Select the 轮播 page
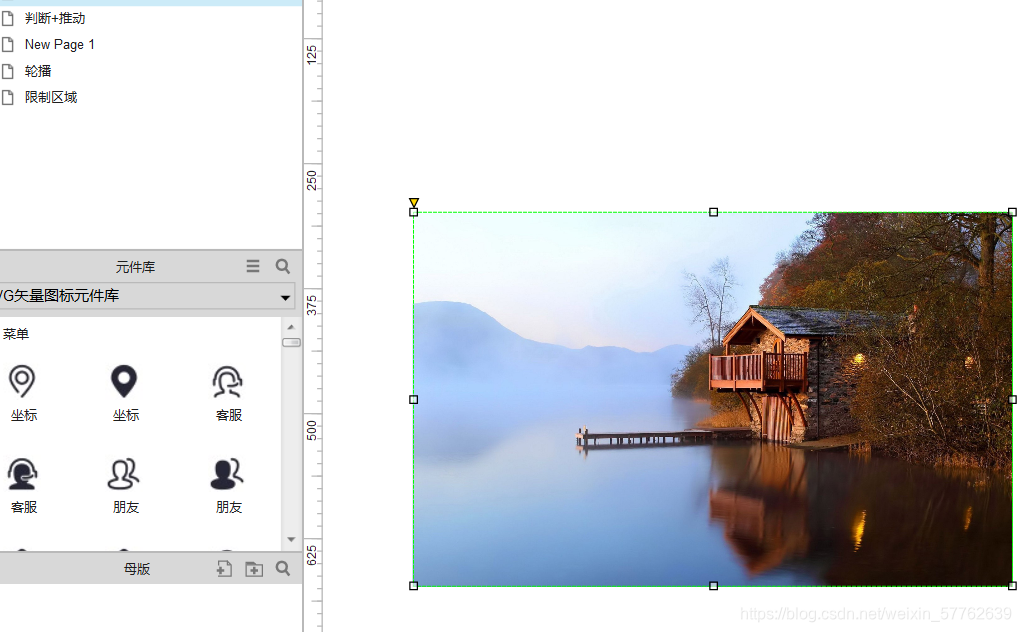 38,71
